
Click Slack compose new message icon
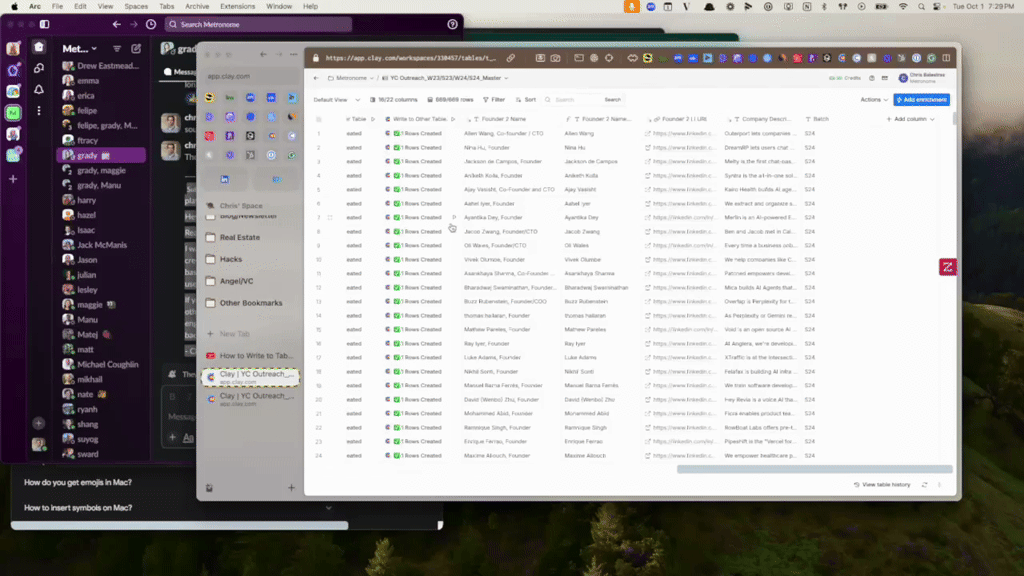click(x=136, y=48)
